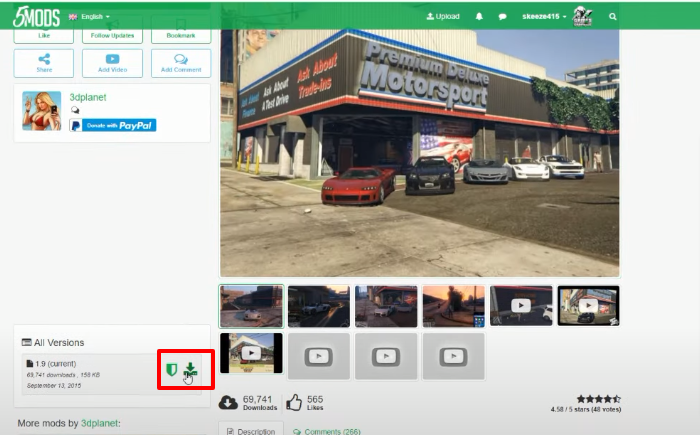This screenshot has height=435, width=700.
Task: Click the user avatar in header
Action: pyautogui.click(x=583, y=17)
